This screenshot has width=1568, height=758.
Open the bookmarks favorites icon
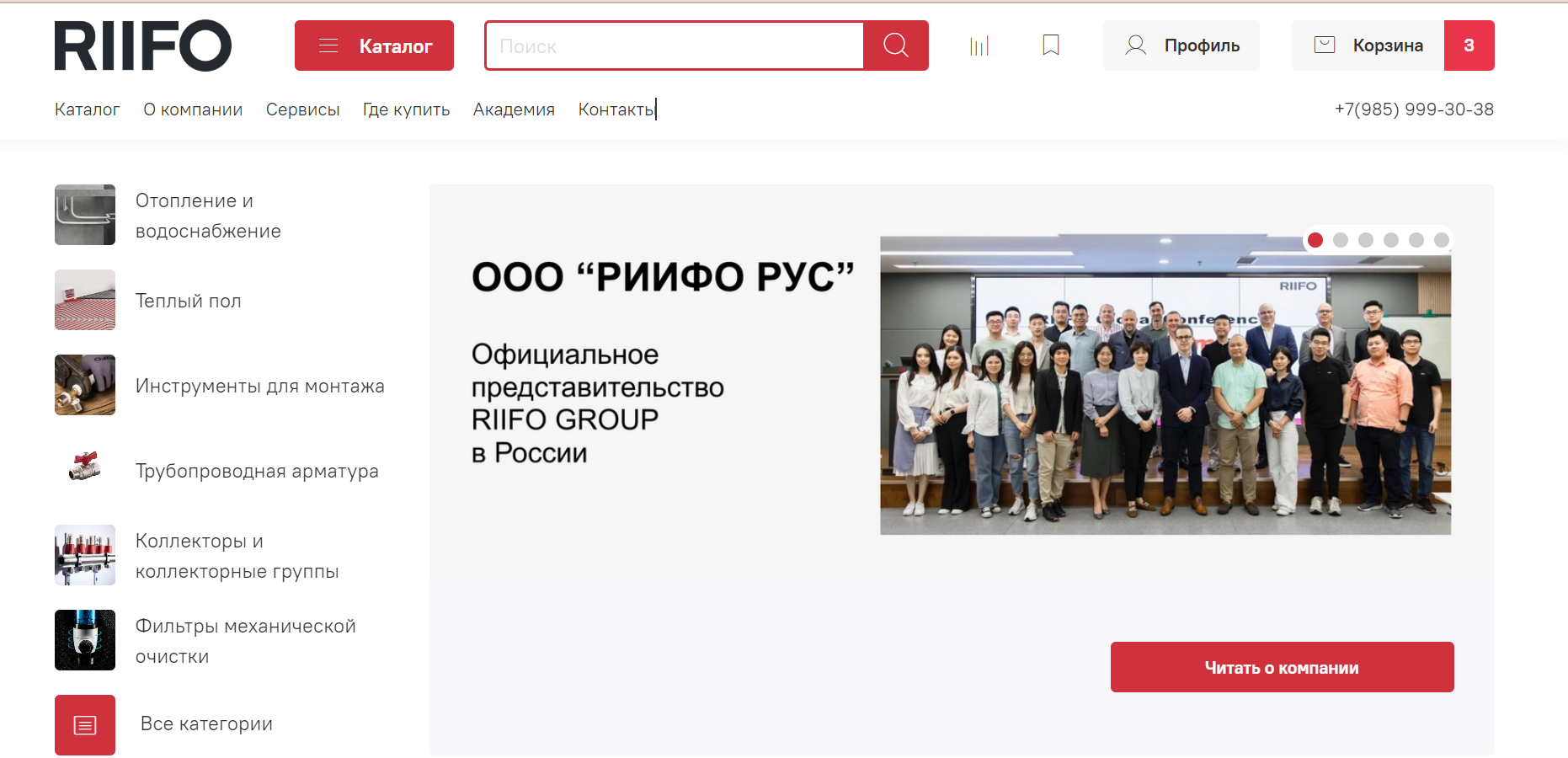point(1051,45)
